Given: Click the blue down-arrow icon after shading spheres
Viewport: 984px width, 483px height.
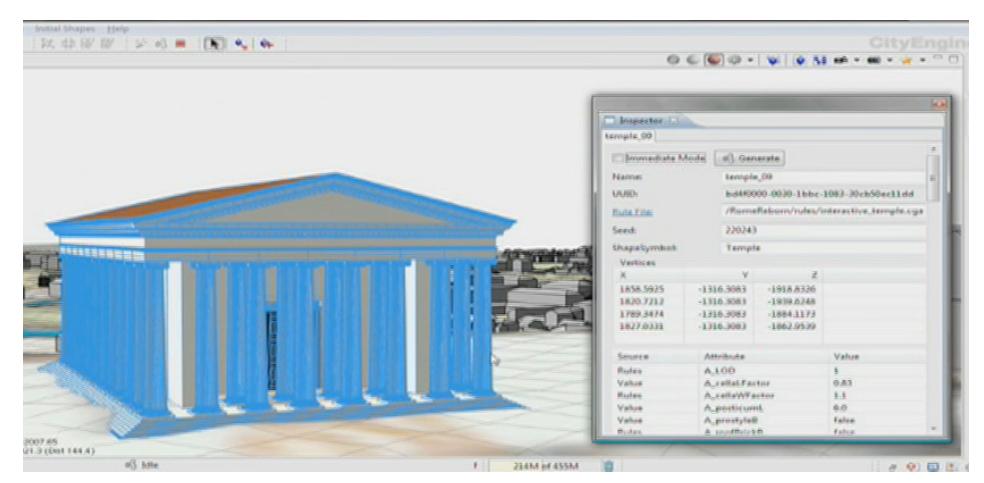Looking at the screenshot, I should click(773, 60).
